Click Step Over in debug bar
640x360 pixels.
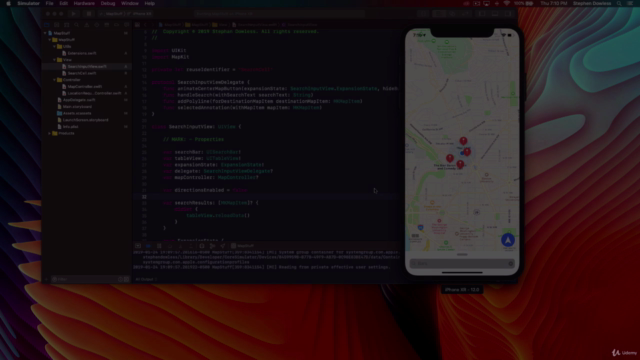pyautogui.click(x=170, y=246)
